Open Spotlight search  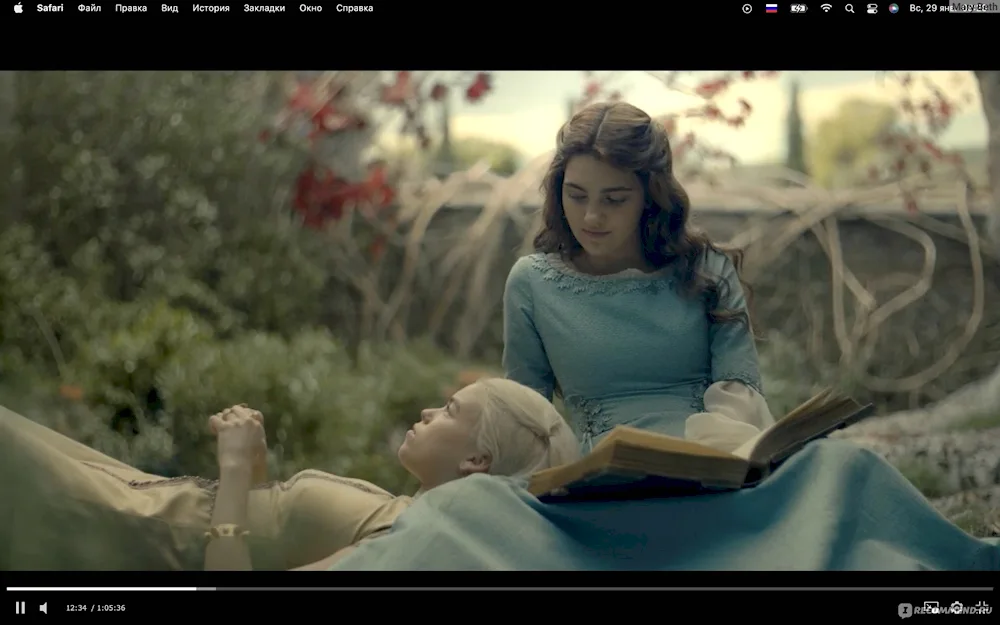849,8
